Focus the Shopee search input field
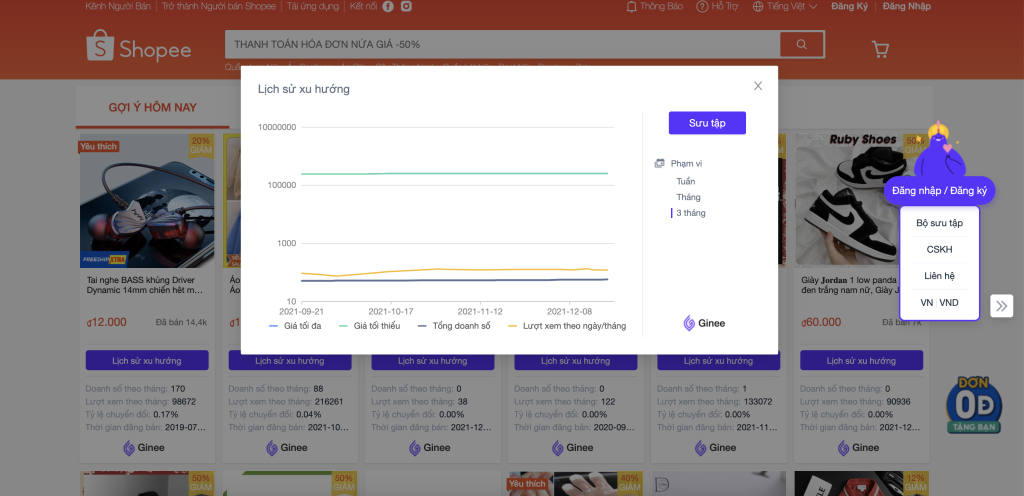This screenshot has height=496, width=1024. coord(502,44)
